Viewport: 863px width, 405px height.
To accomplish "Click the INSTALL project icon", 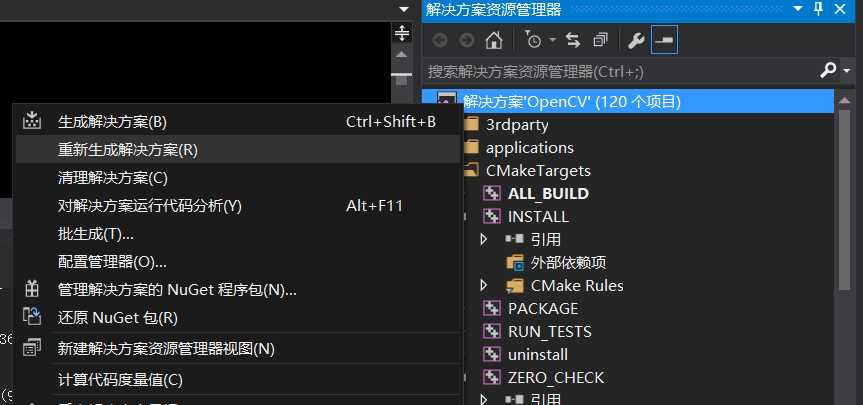I will (x=491, y=217).
